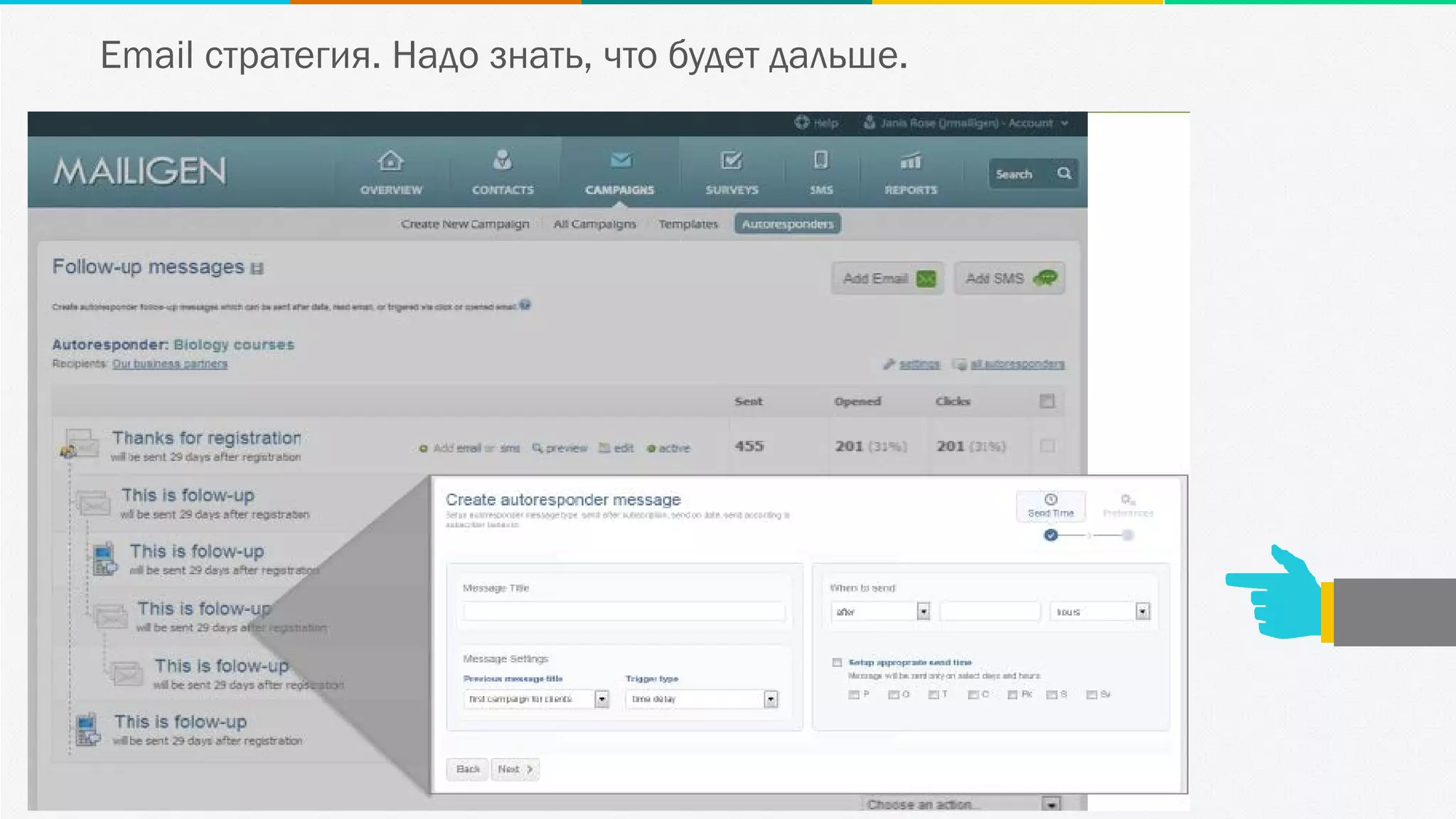The image size is (1456, 819).
Task: Click the Send Time clock icon
Action: (x=1051, y=499)
